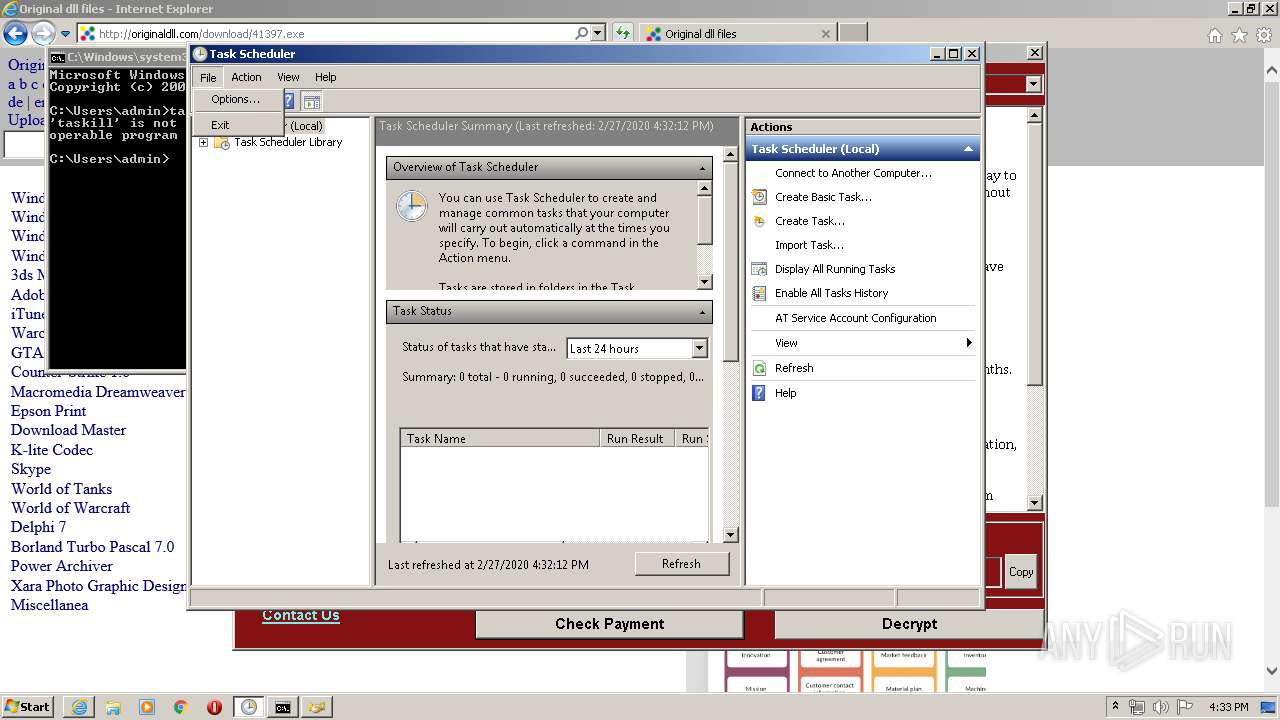1280x720 pixels.
Task: Click Connect to Another Computer... action
Action: click(853, 173)
